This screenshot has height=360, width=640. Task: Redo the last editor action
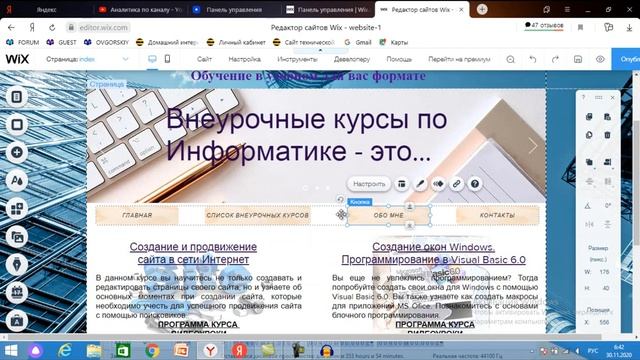point(555,59)
